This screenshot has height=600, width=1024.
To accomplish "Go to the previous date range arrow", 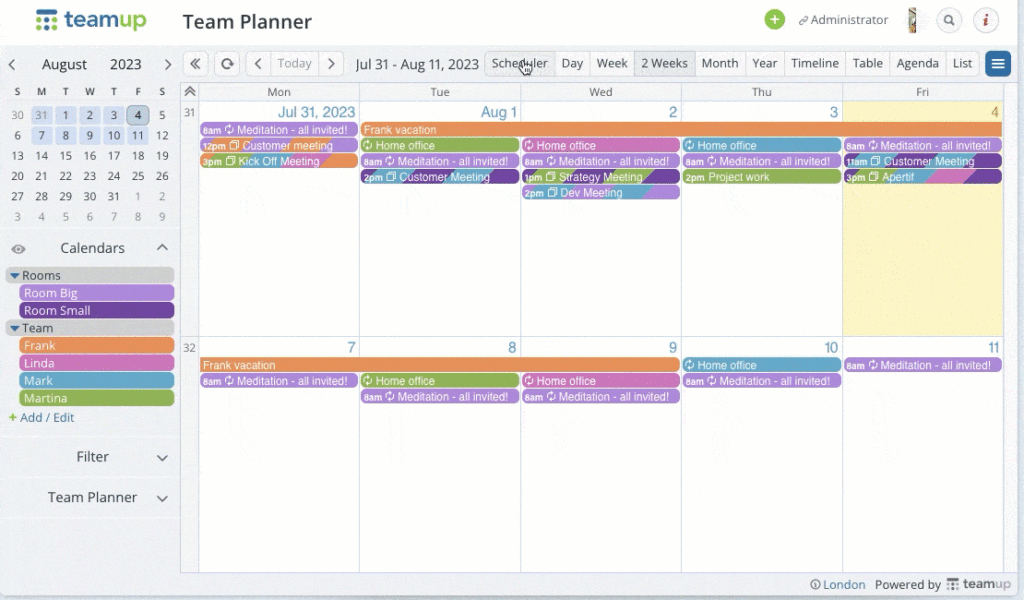I will click(x=258, y=64).
